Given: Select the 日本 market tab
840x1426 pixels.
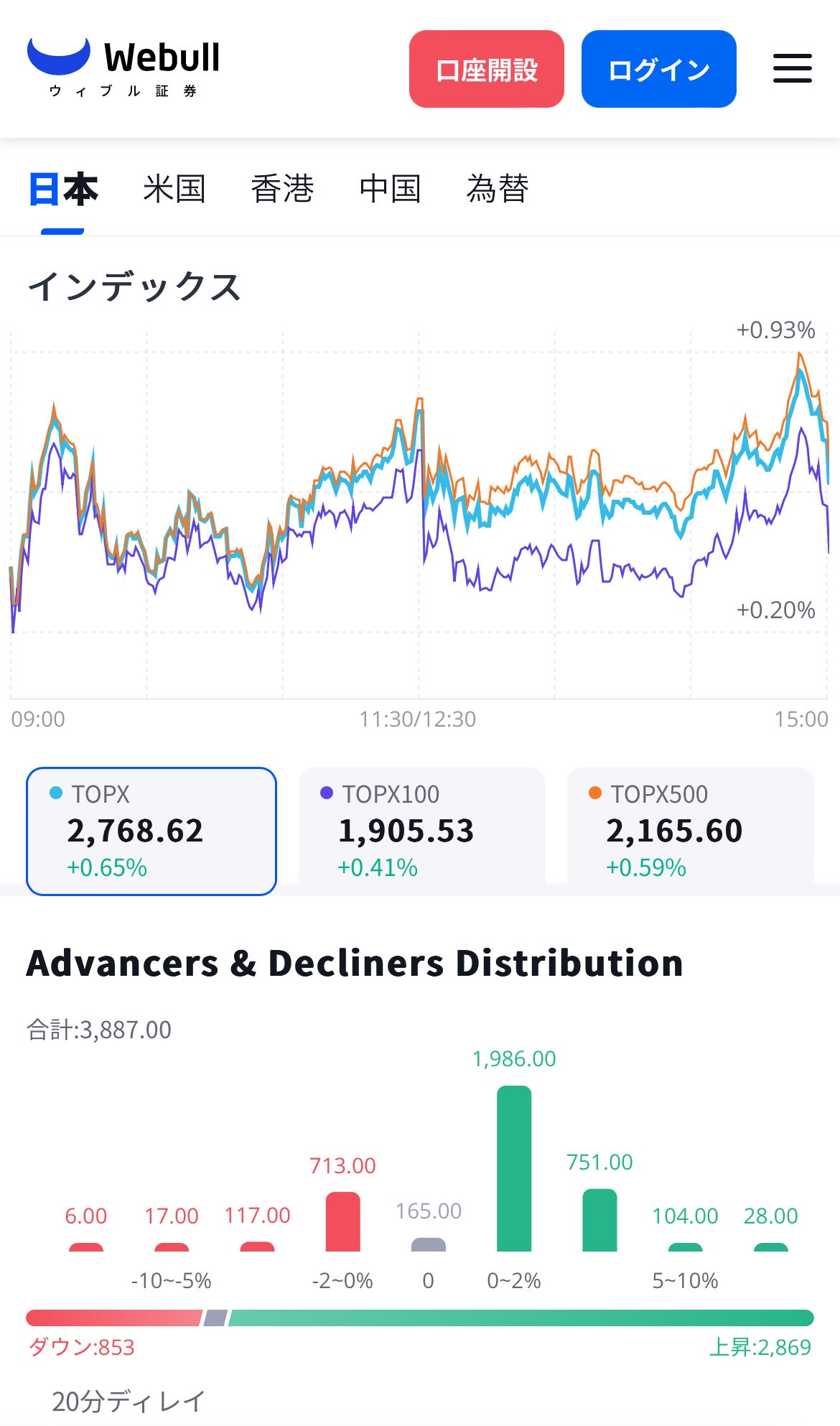Looking at the screenshot, I should tap(62, 190).
